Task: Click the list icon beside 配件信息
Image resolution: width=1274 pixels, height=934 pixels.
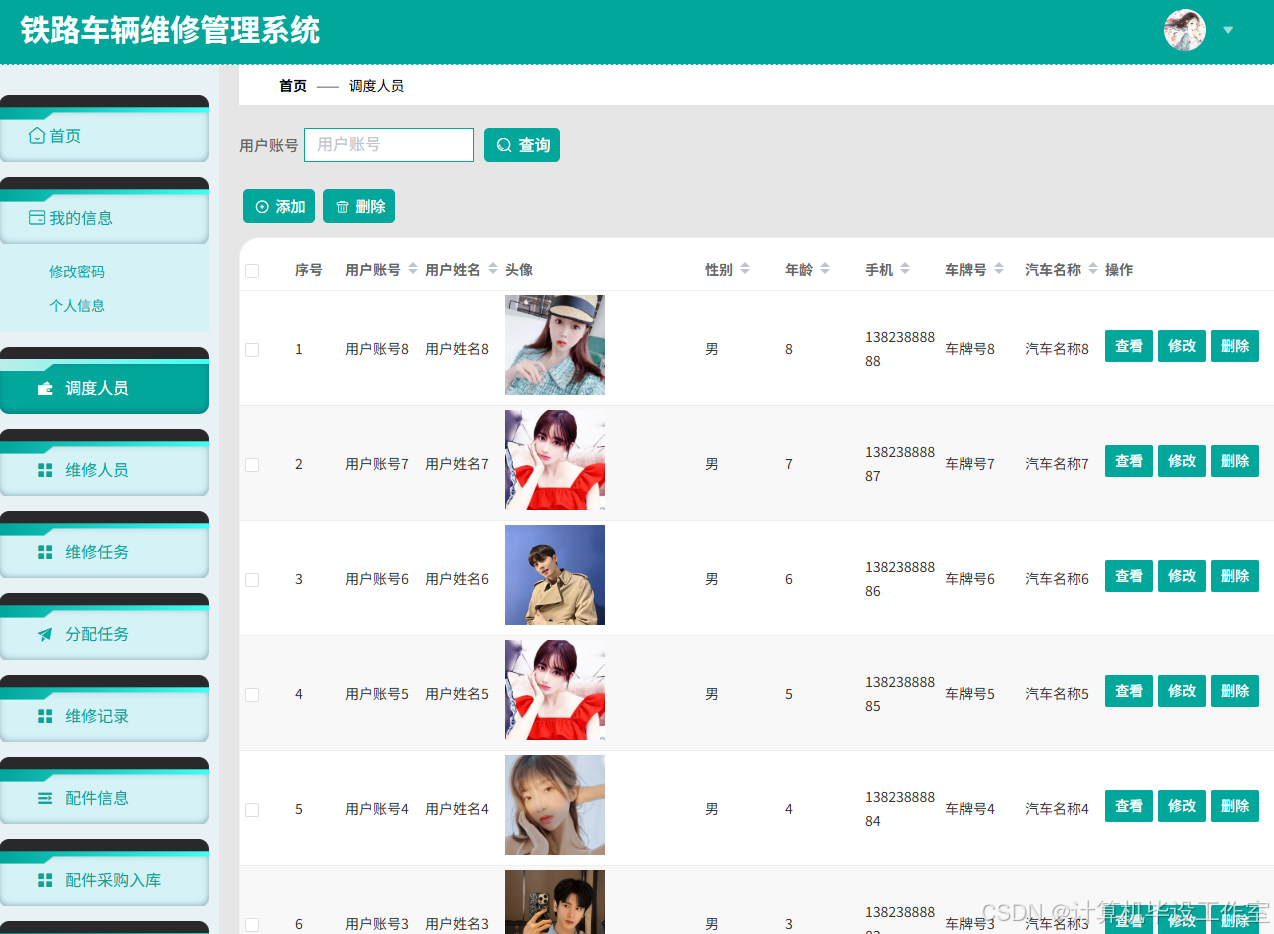Action: pyautogui.click(x=45, y=798)
